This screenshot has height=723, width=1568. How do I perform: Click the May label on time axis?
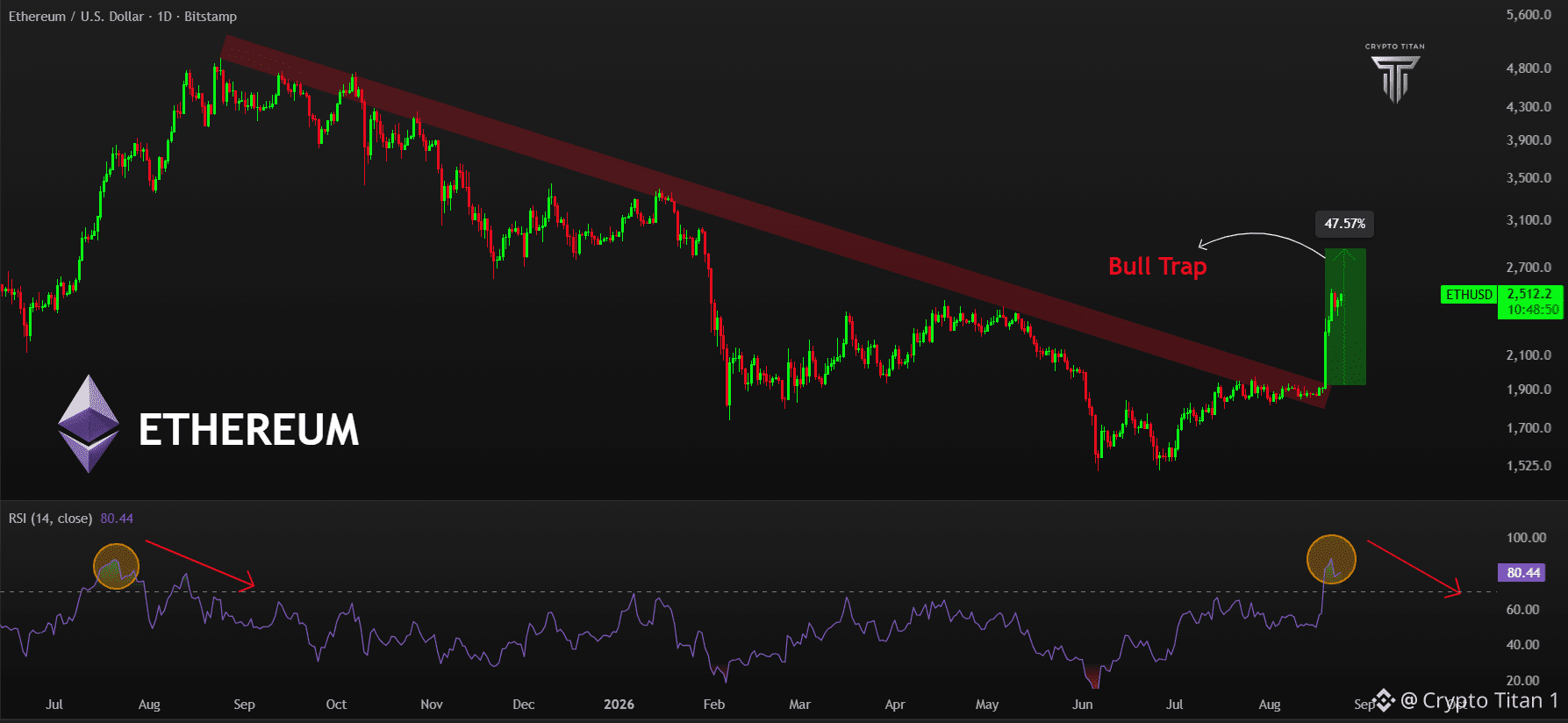pyautogui.click(x=987, y=705)
